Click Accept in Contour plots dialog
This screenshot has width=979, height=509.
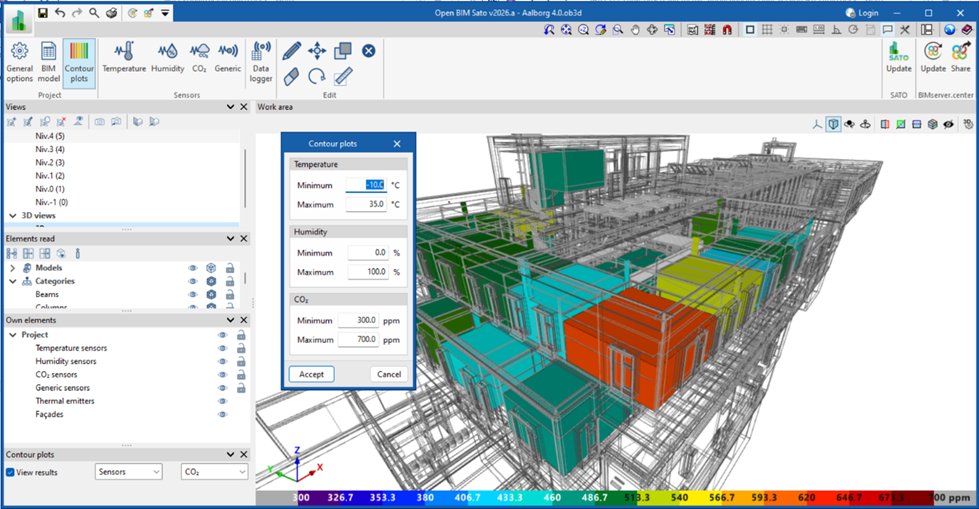pyautogui.click(x=312, y=374)
